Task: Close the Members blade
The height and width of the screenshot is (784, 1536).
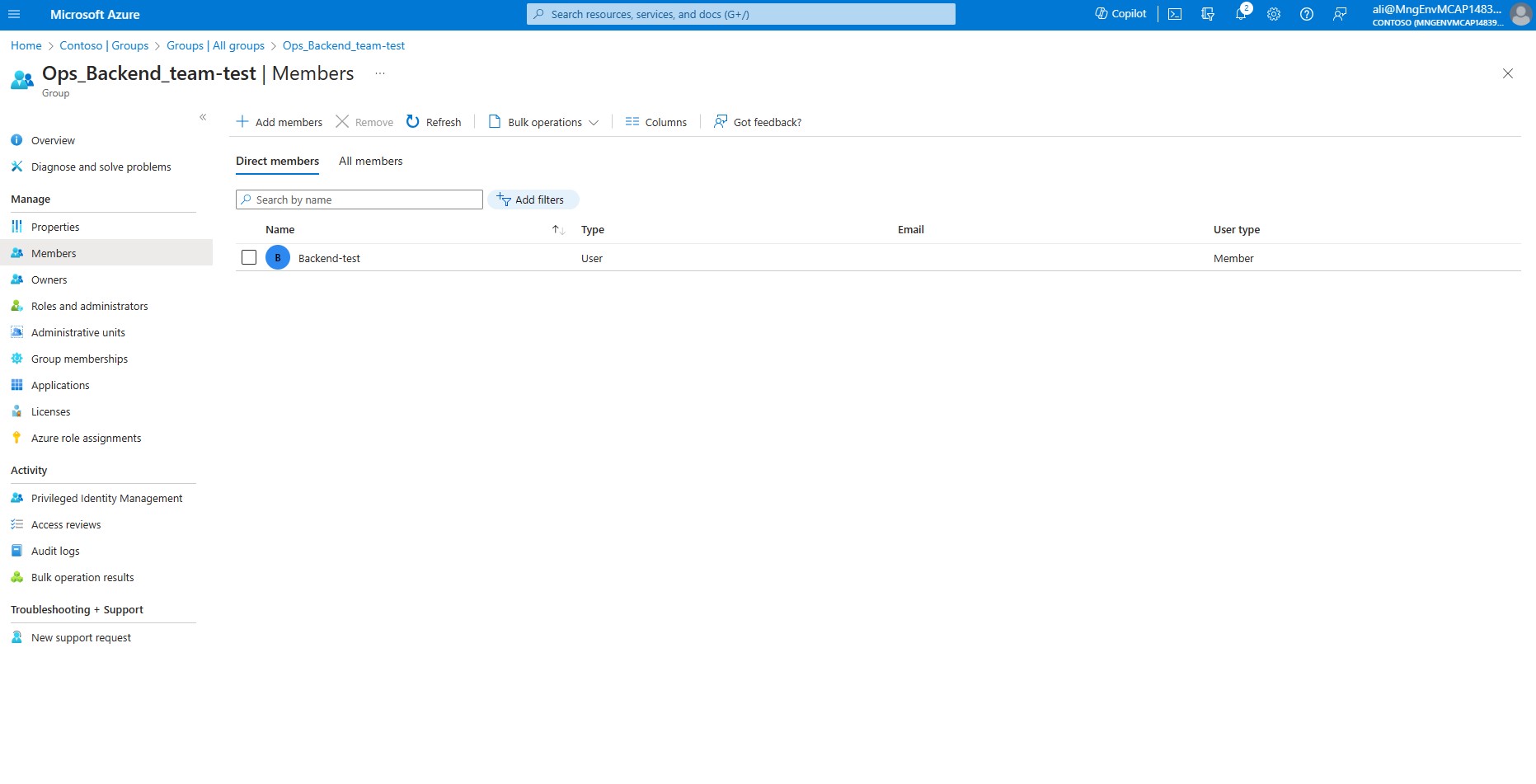Action: [1508, 73]
